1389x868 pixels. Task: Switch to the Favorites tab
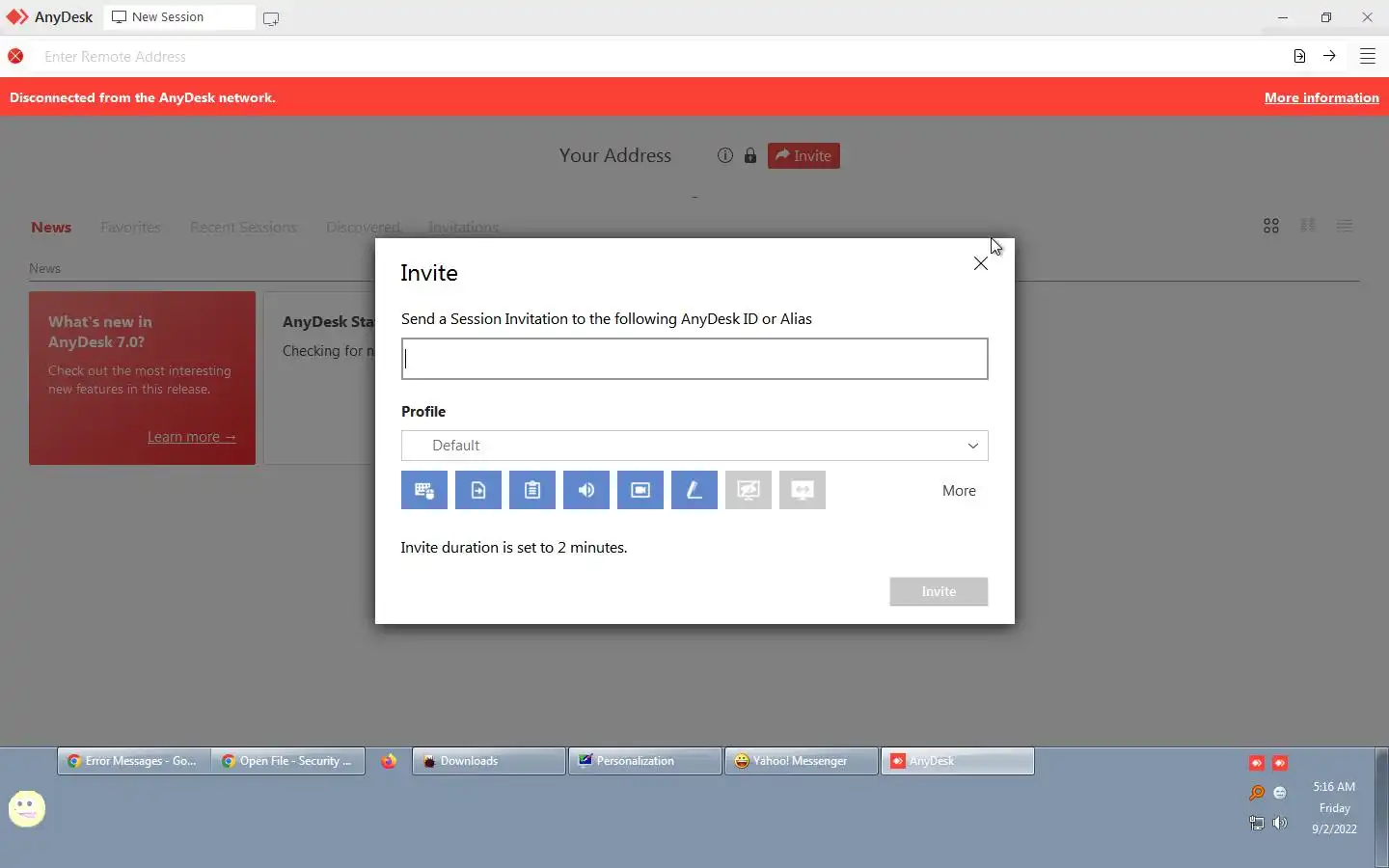coord(130,228)
